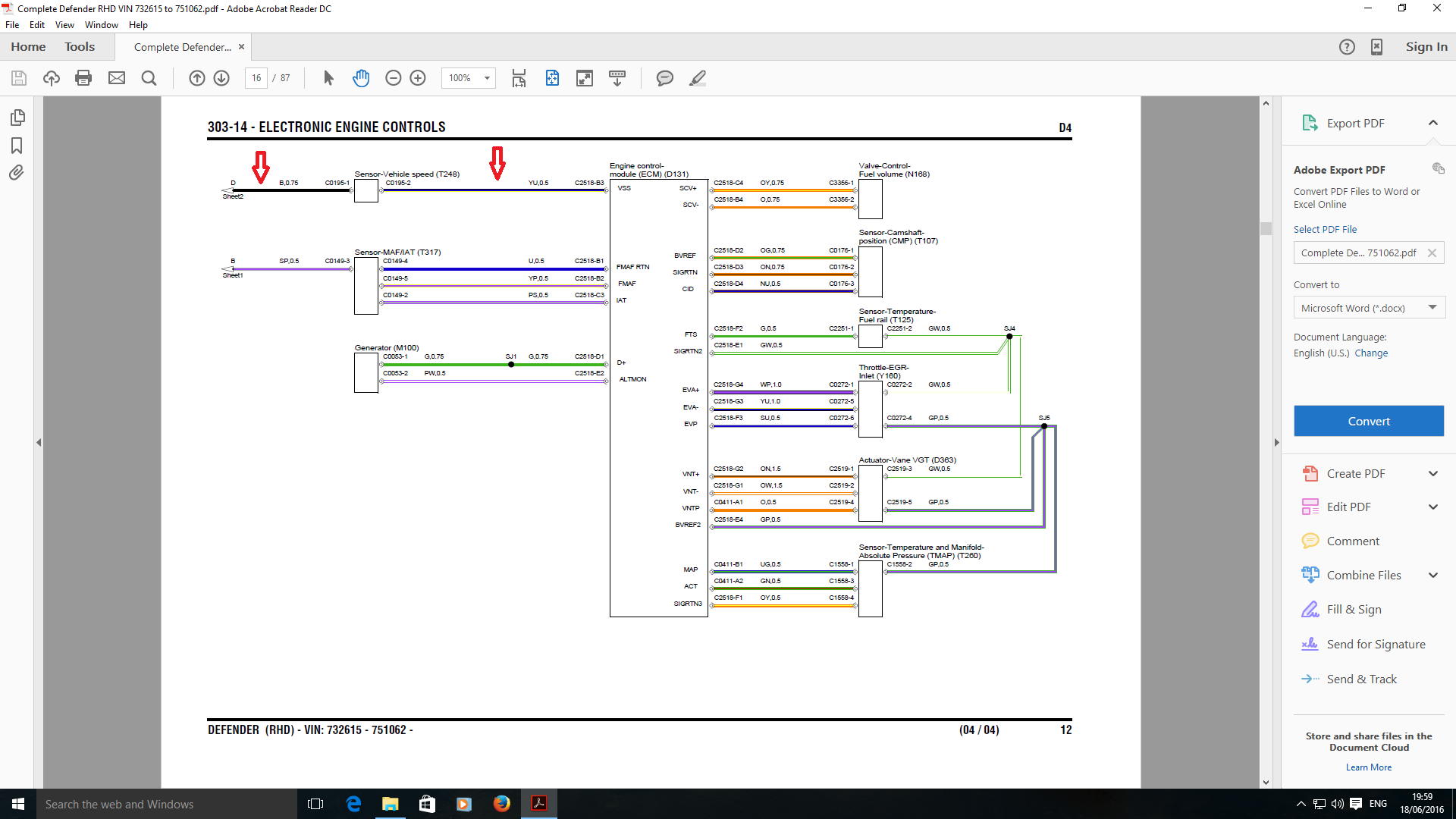Screen dimensions: 1456x819
Task: Zoom out with minus icon
Action: 393,78
